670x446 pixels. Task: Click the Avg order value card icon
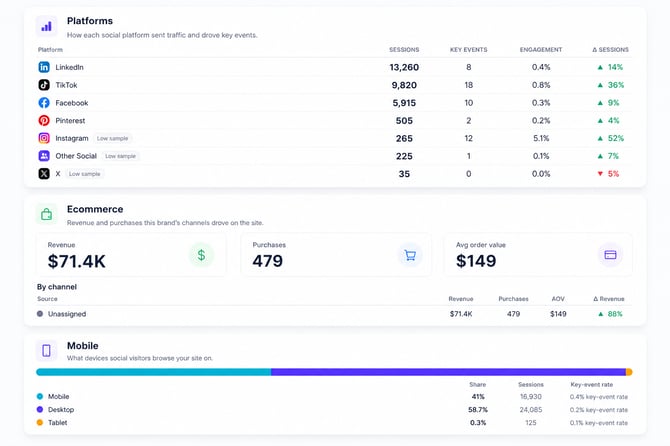point(610,255)
